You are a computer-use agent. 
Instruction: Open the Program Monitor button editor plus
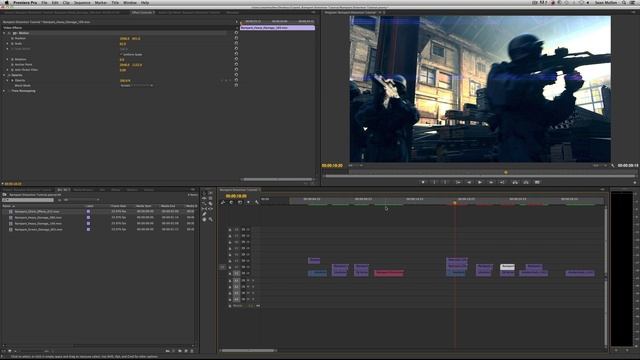tap(635, 182)
